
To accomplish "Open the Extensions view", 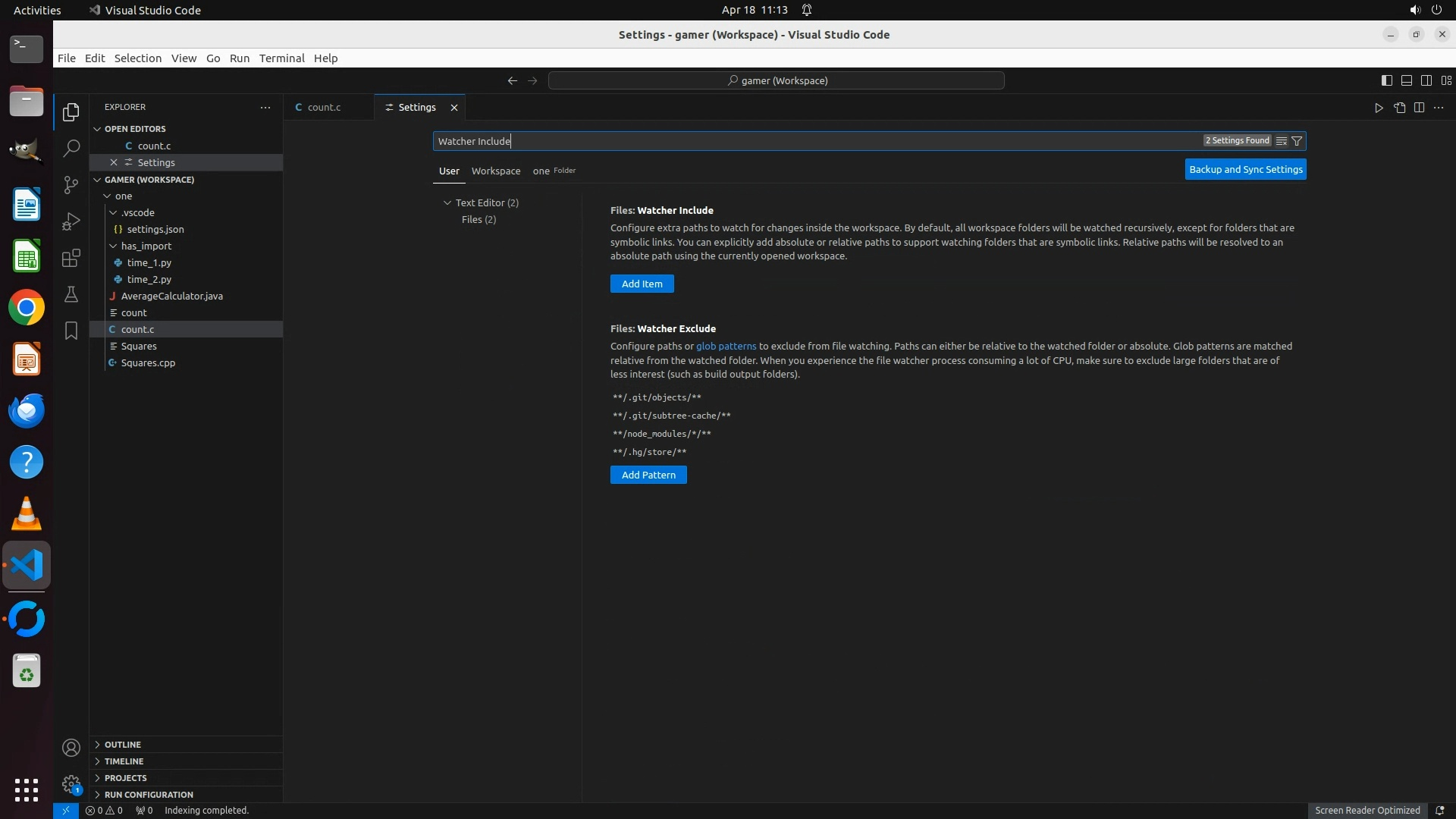I will [x=71, y=259].
